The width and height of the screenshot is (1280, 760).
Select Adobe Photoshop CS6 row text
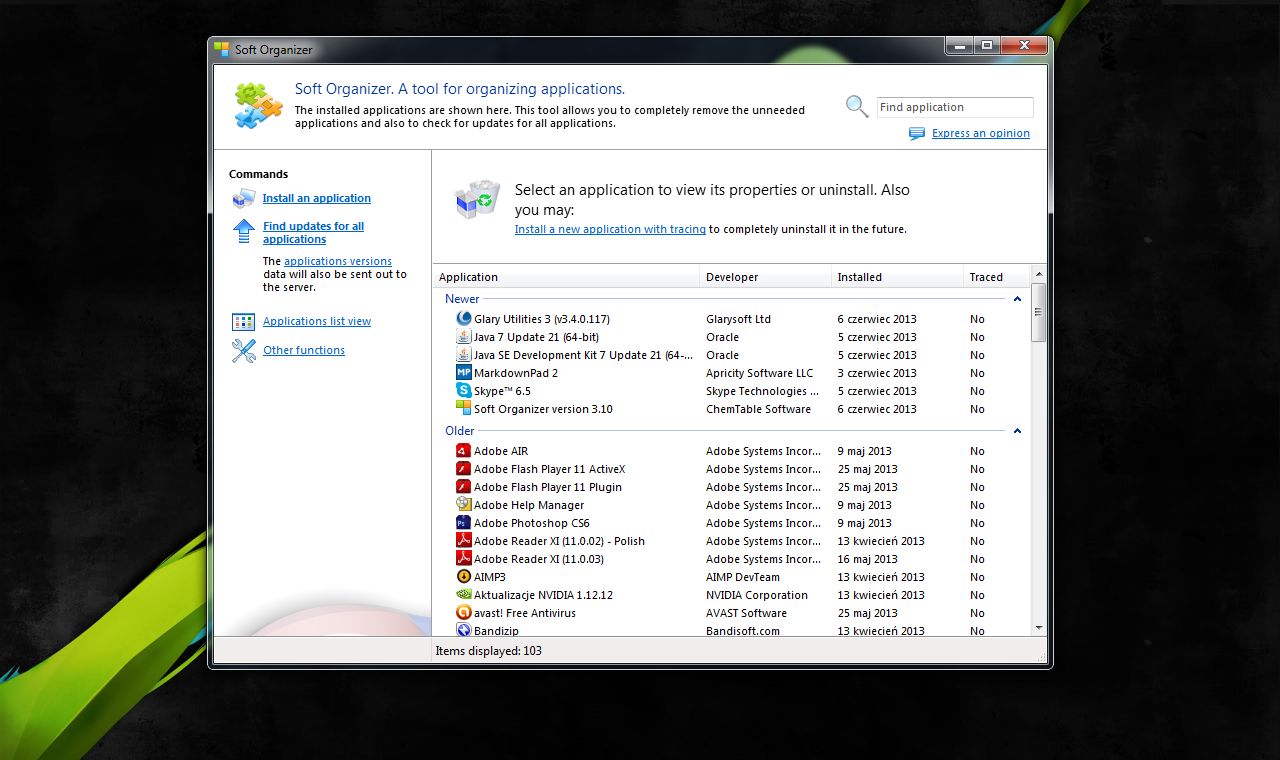(532, 523)
